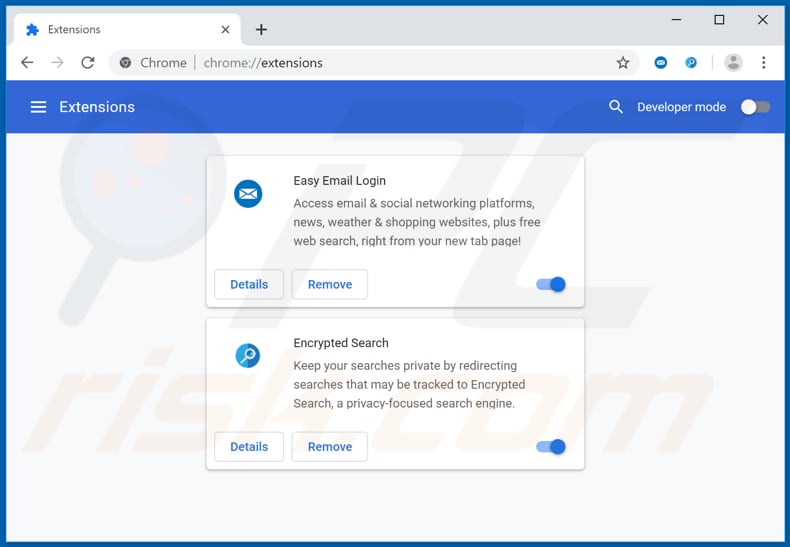Image resolution: width=790 pixels, height=547 pixels.
Task: Click the Encrypted Search description text
Action: click(409, 384)
